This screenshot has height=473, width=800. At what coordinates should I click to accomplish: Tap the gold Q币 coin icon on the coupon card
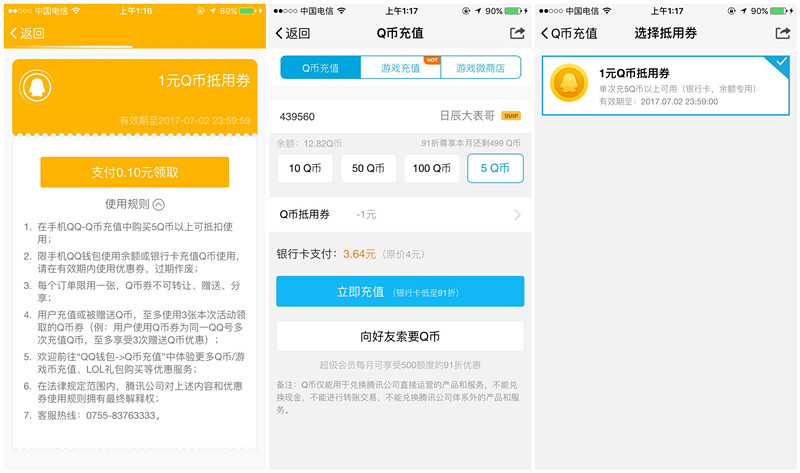point(569,83)
